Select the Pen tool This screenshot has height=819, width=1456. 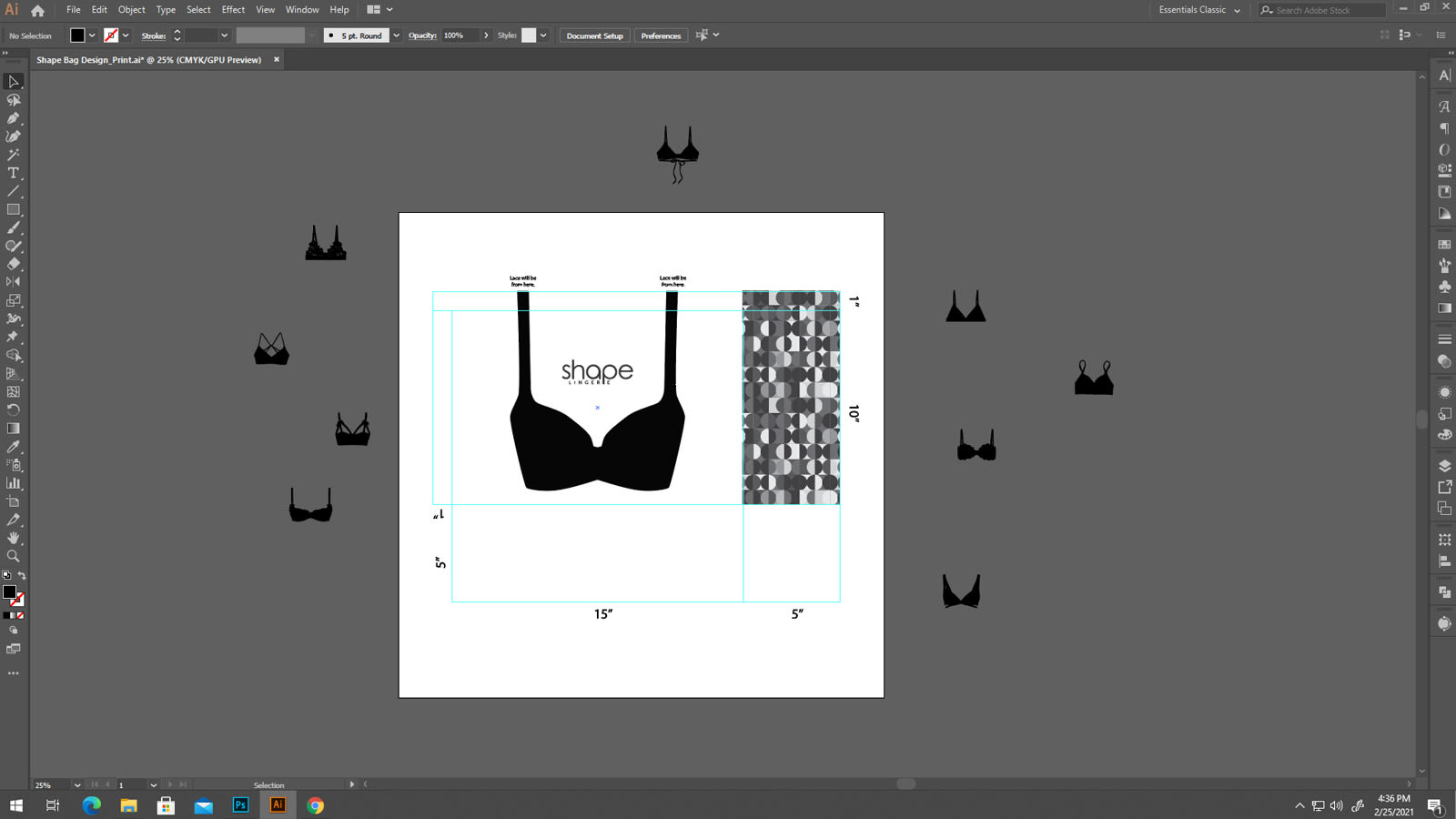point(13,118)
